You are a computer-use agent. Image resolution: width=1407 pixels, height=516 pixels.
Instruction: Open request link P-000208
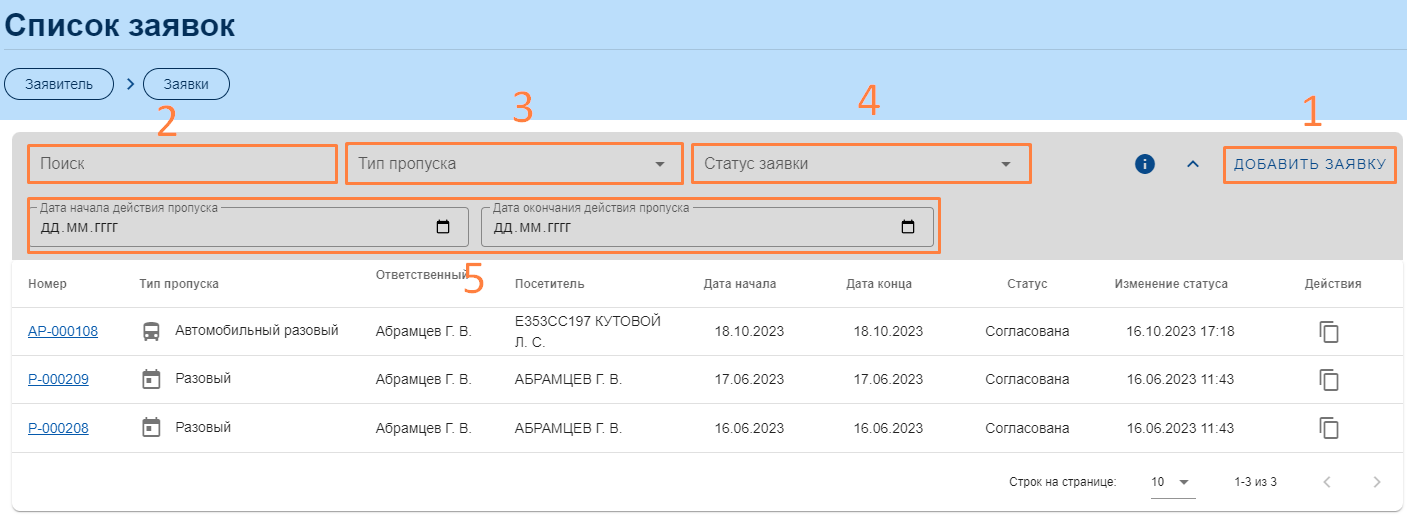(x=58, y=428)
